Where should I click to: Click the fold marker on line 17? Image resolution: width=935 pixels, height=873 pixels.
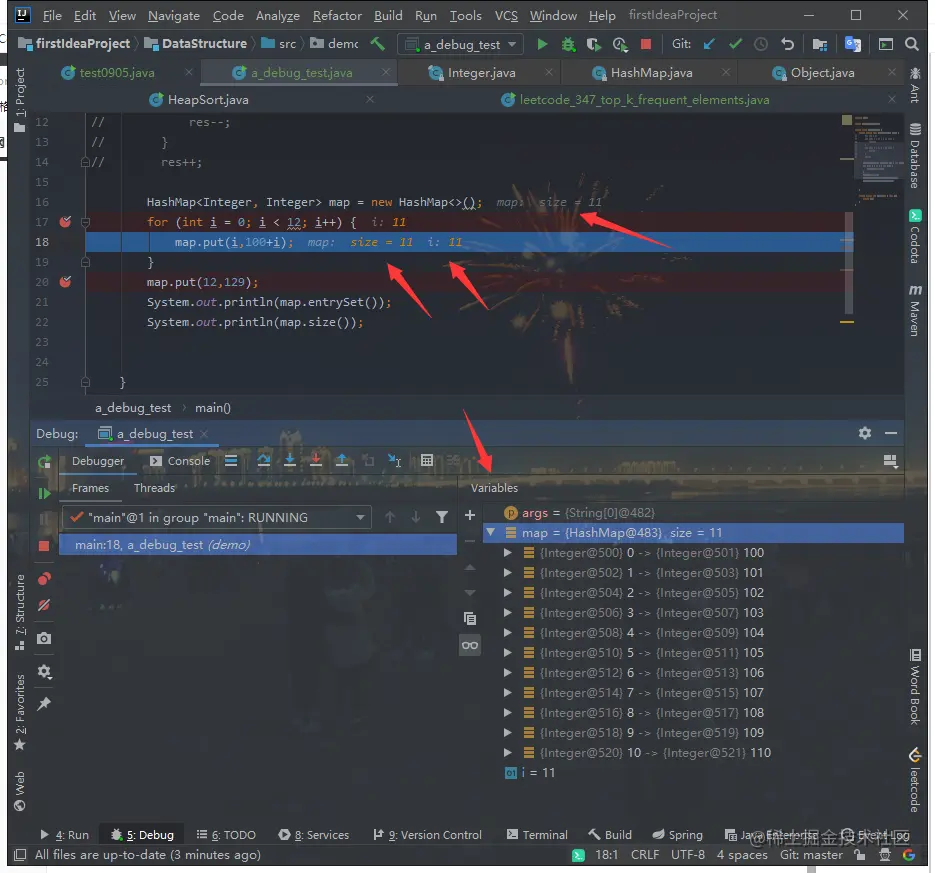point(85,222)
